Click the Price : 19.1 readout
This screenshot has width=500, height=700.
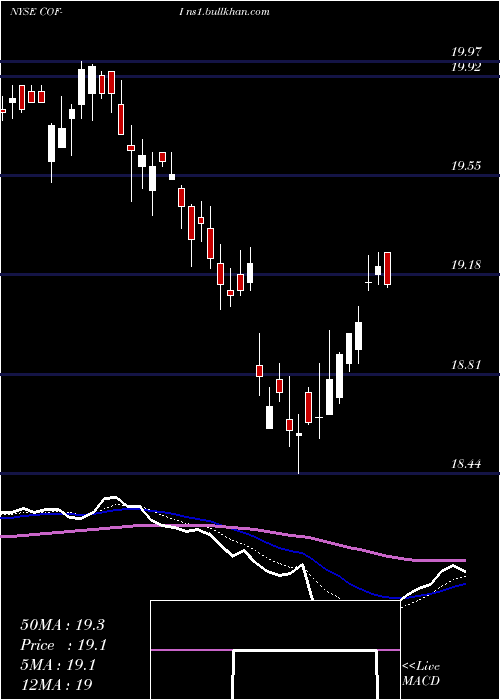63,645
